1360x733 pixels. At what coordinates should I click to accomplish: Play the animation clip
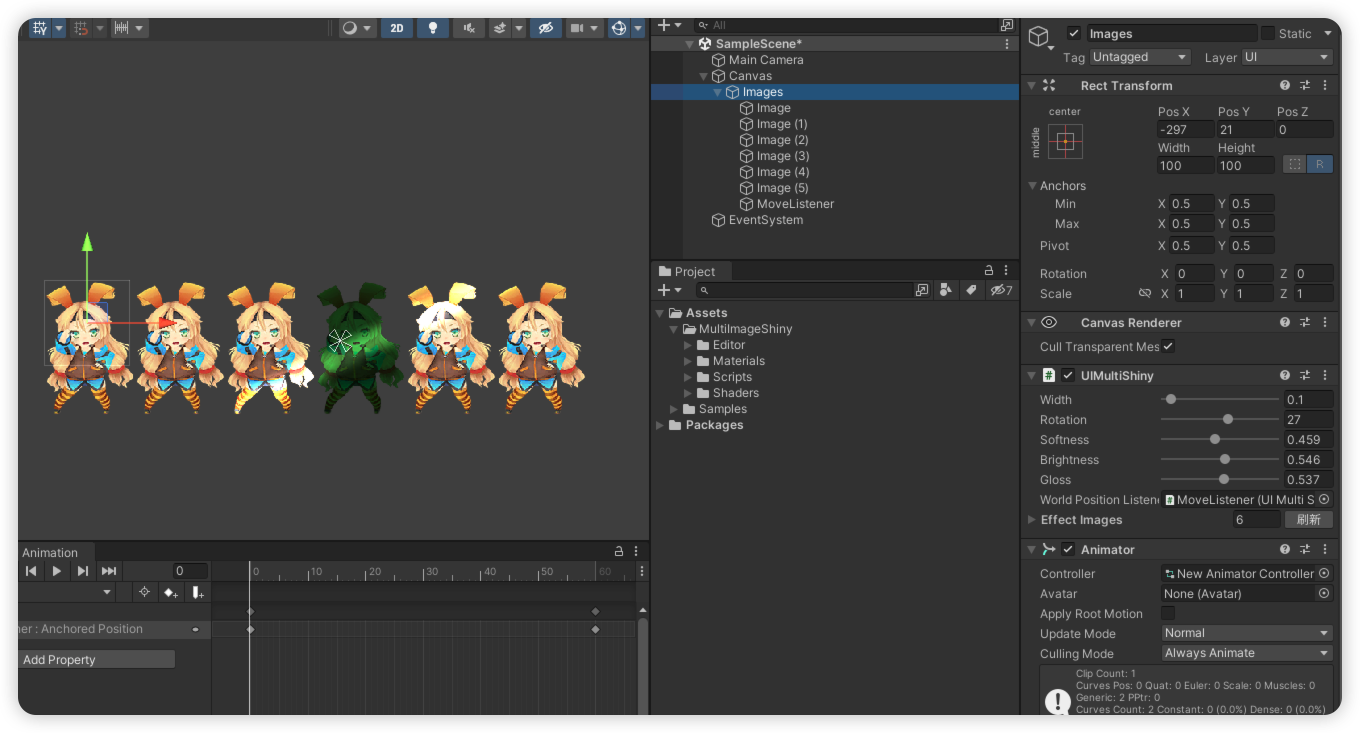pyautogui.click(x=57, y=571)
